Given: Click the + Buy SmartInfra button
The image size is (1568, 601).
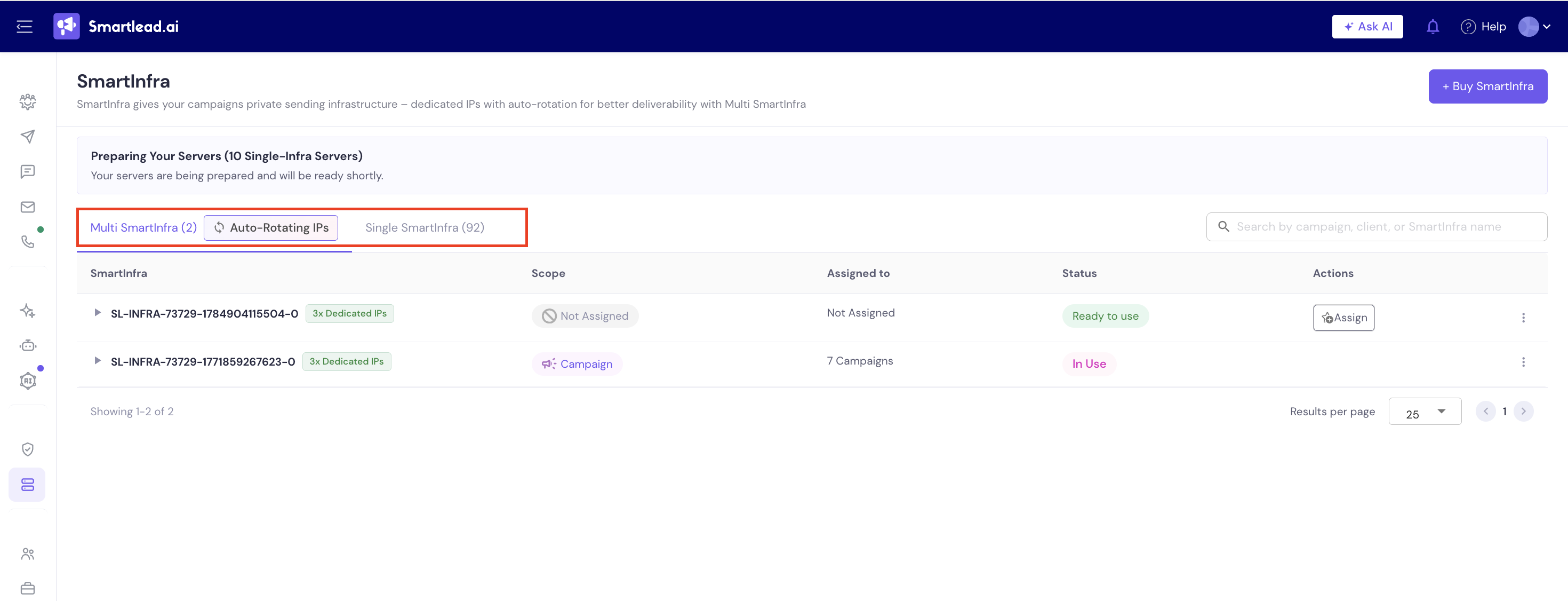Looking at the screenshot, I should (x=1487, y=86).
